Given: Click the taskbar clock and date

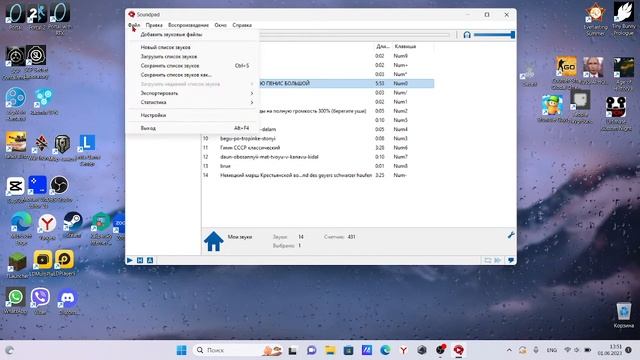Looking at the screenshot, I should (x=610, y=350).
